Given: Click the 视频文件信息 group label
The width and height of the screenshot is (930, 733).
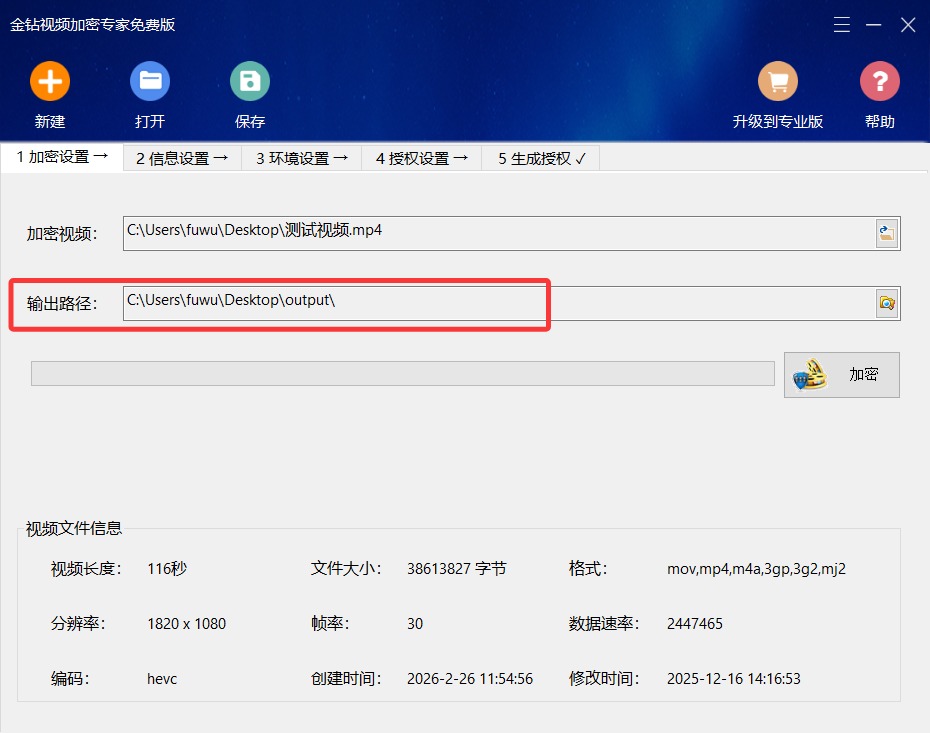Looking at the screenshot, I should click(74, 528).
